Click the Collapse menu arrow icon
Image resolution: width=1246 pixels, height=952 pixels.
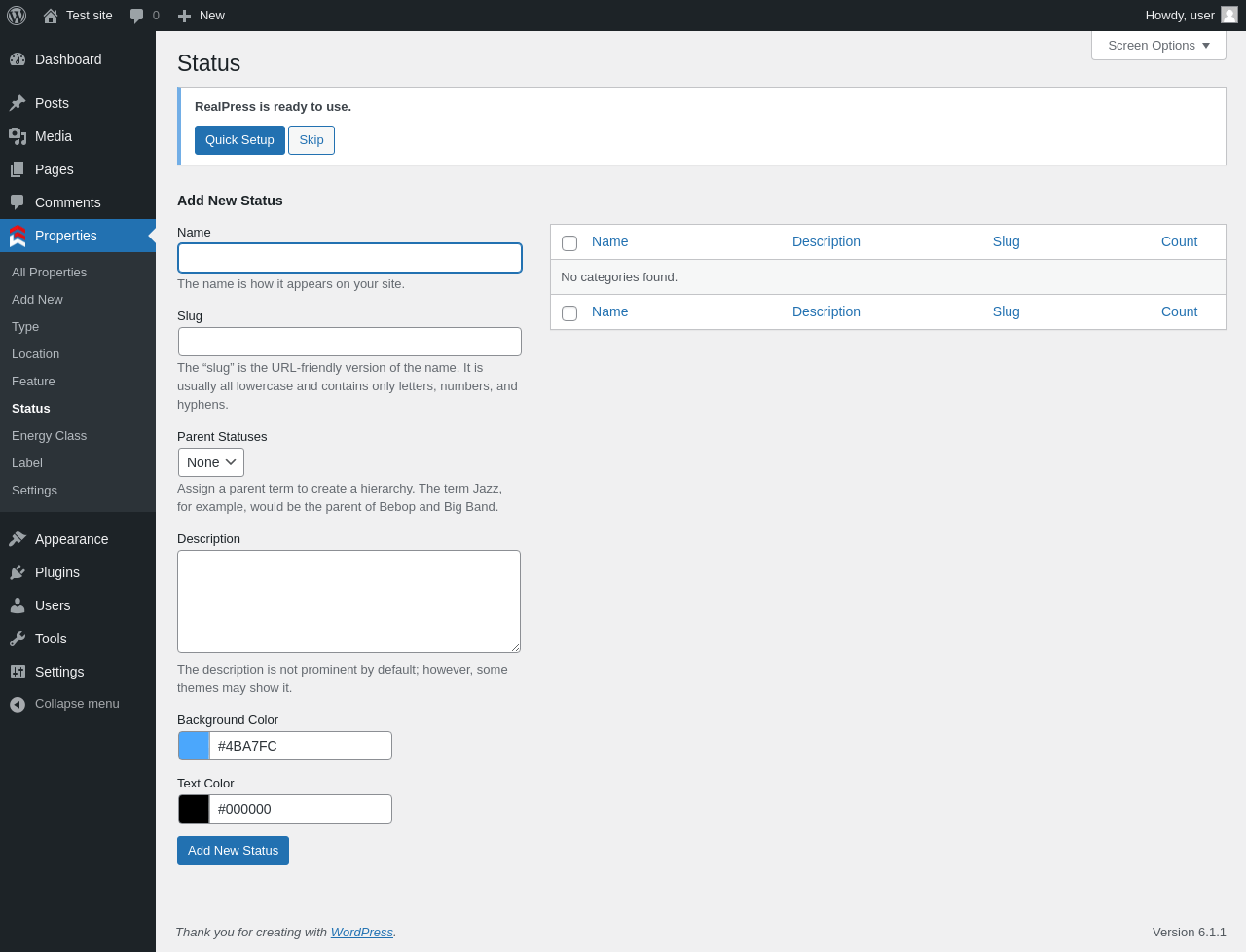tap(18, 704)
